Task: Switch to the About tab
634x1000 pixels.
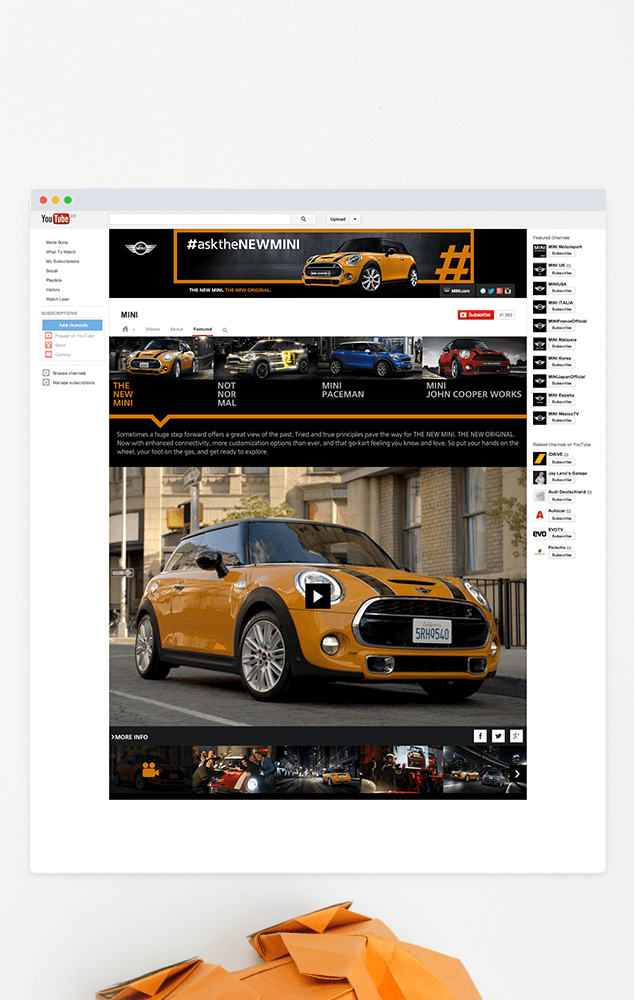Action: [177, 329]
